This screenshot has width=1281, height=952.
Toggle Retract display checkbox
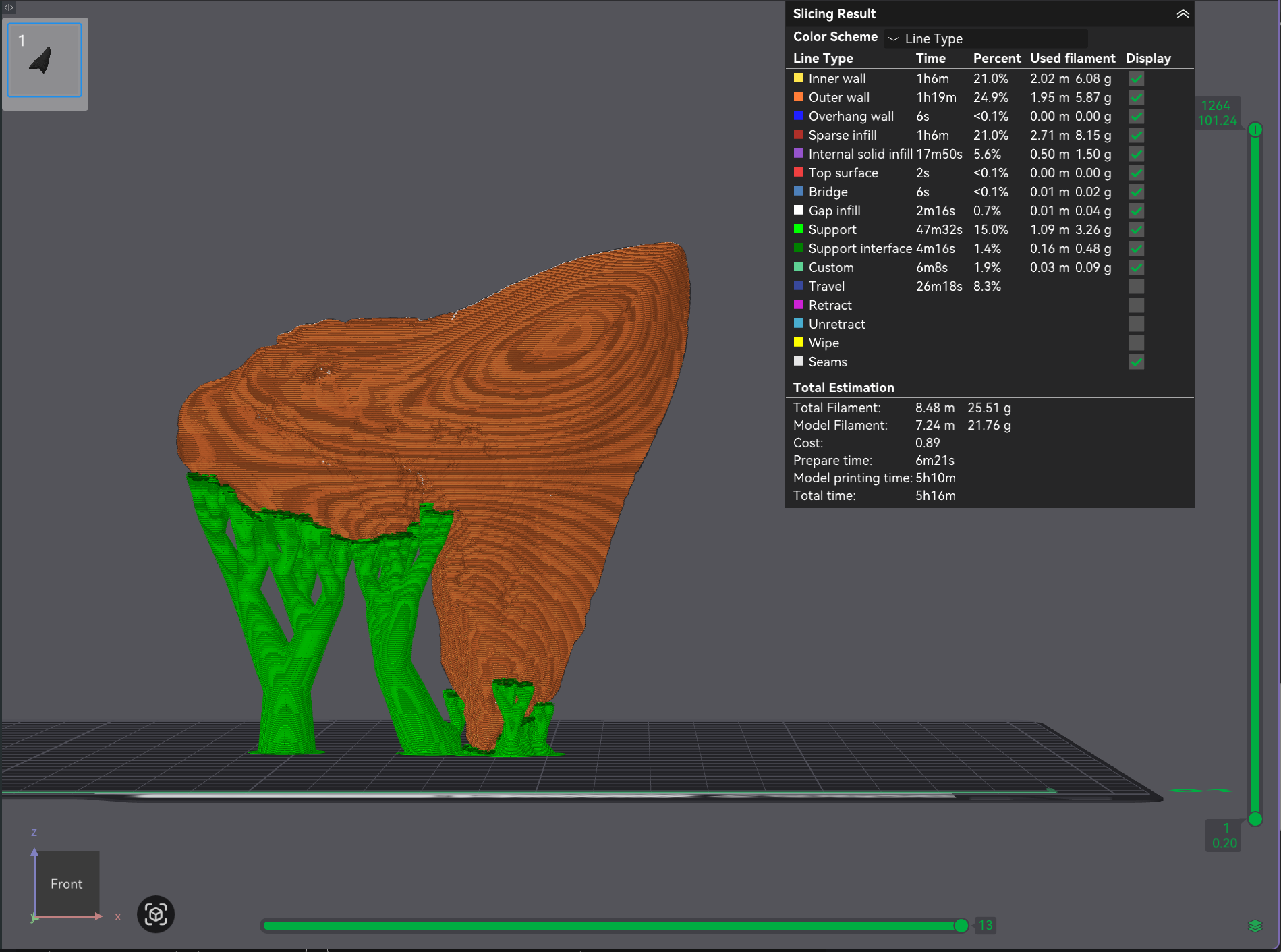pyautogui.click(x=1136, y=306)
